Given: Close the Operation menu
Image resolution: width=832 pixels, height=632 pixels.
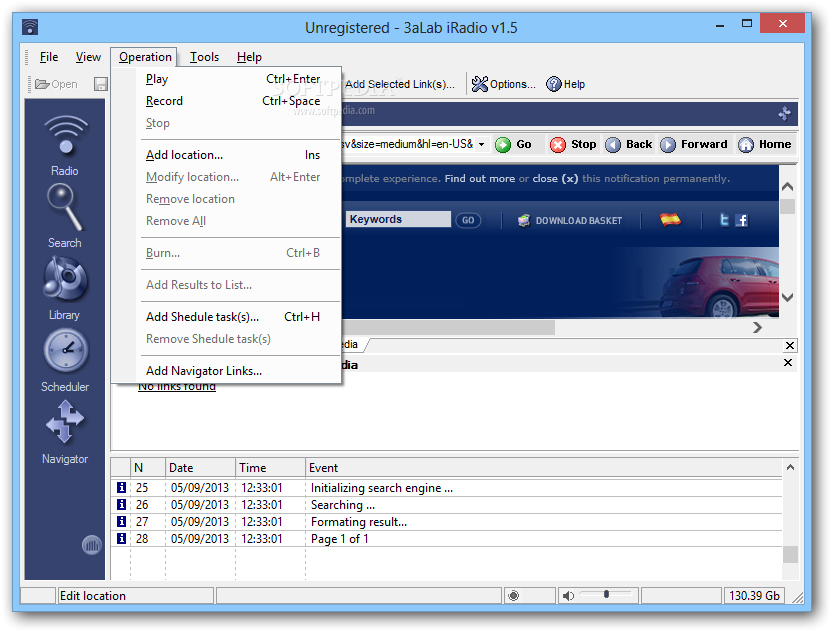Looking at the screenshot, I should pos(144,57).
